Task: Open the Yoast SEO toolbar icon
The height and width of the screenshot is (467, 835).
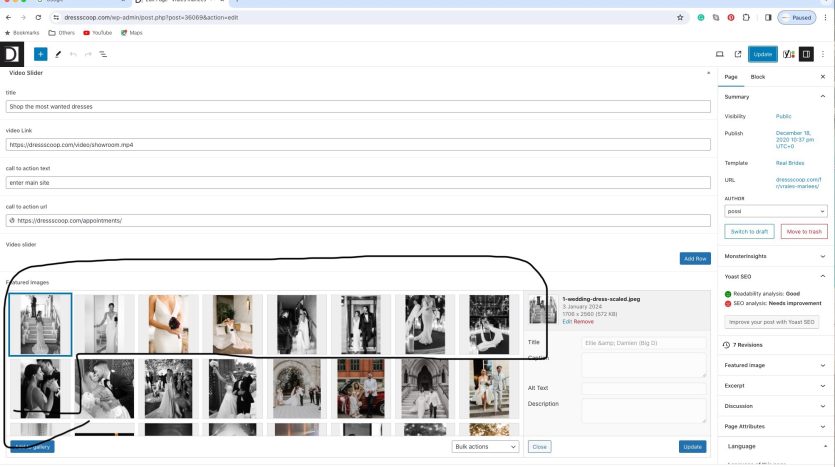Action: [788, 54]
